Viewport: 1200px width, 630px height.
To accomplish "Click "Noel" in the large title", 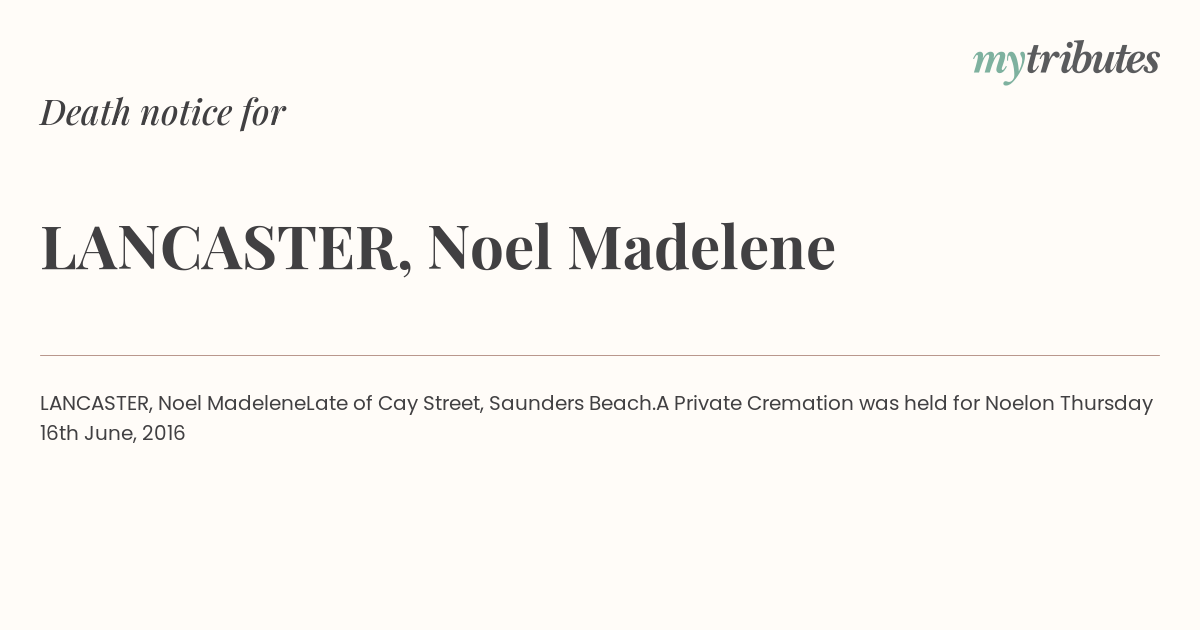I will click(490, 247).
